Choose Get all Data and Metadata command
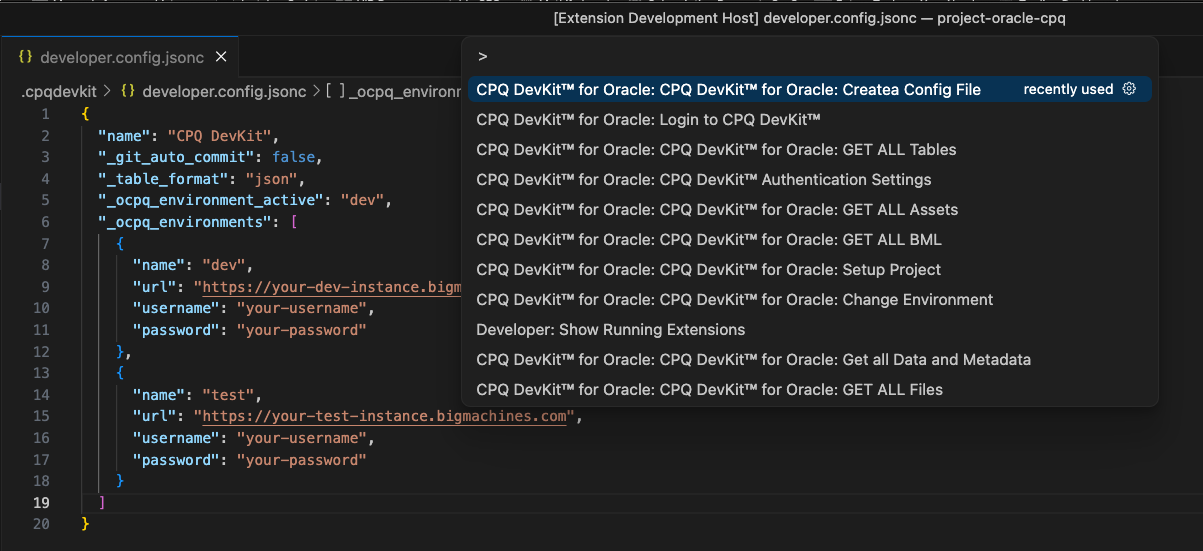1203x551 pixels. [x=809, y=359]
